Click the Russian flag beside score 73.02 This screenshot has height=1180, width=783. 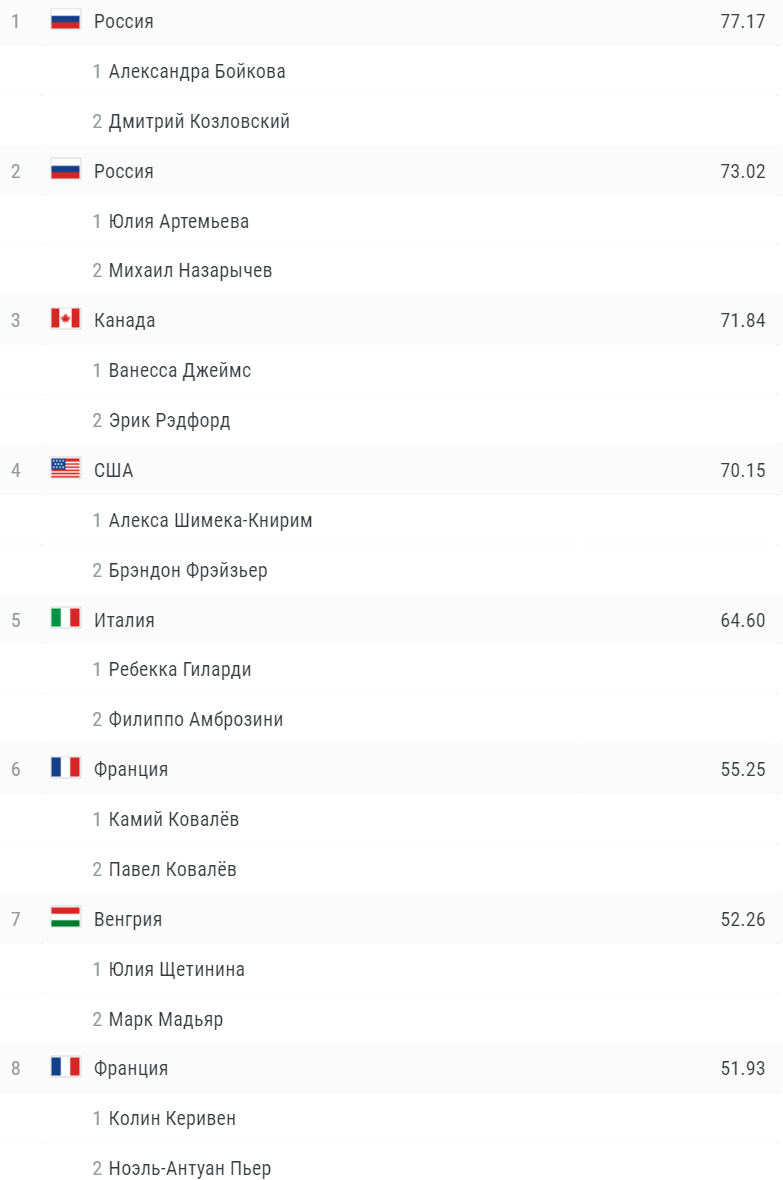pos(65,170)
